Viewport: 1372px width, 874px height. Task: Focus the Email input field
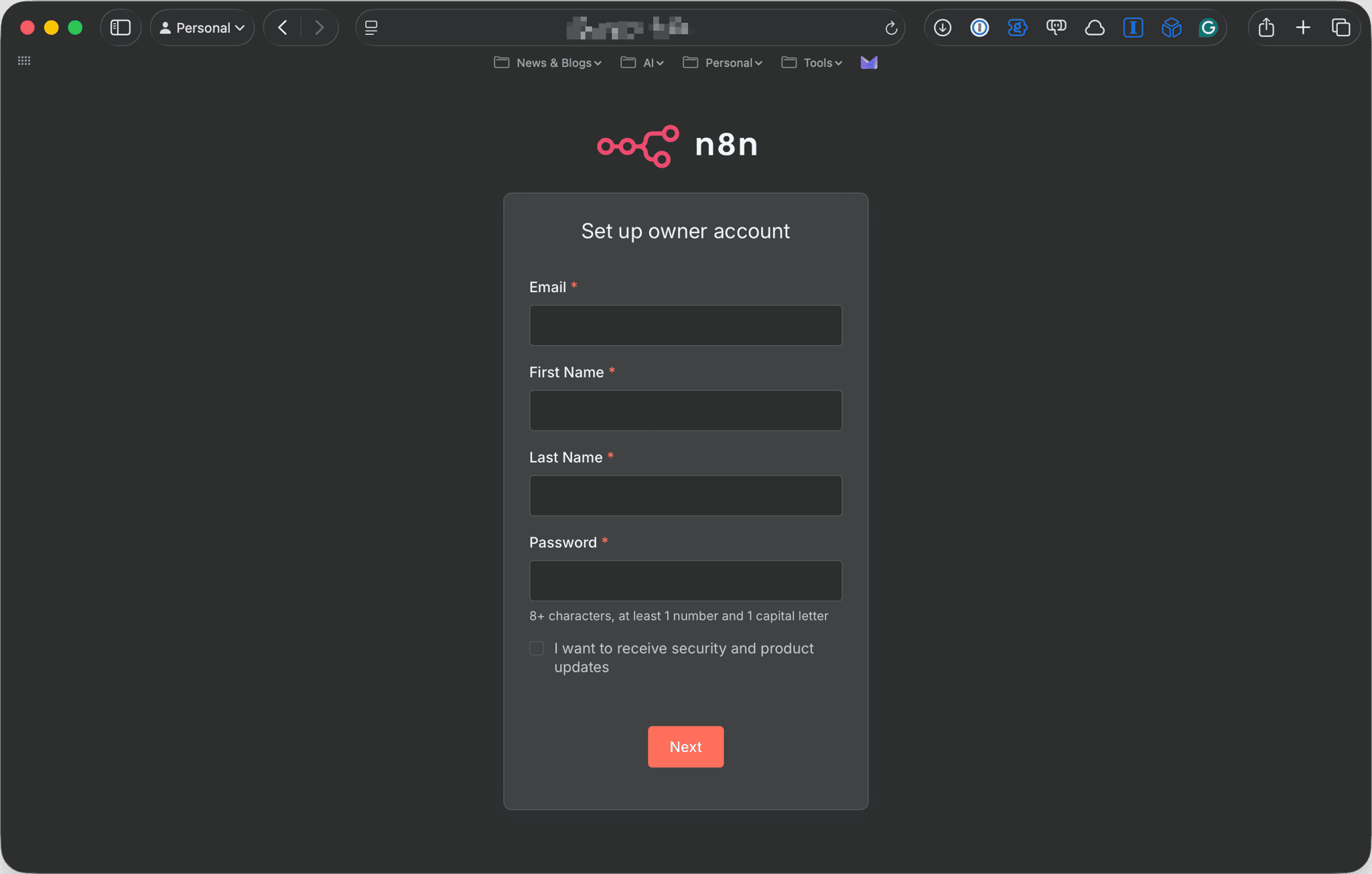[x=685, y=326]
